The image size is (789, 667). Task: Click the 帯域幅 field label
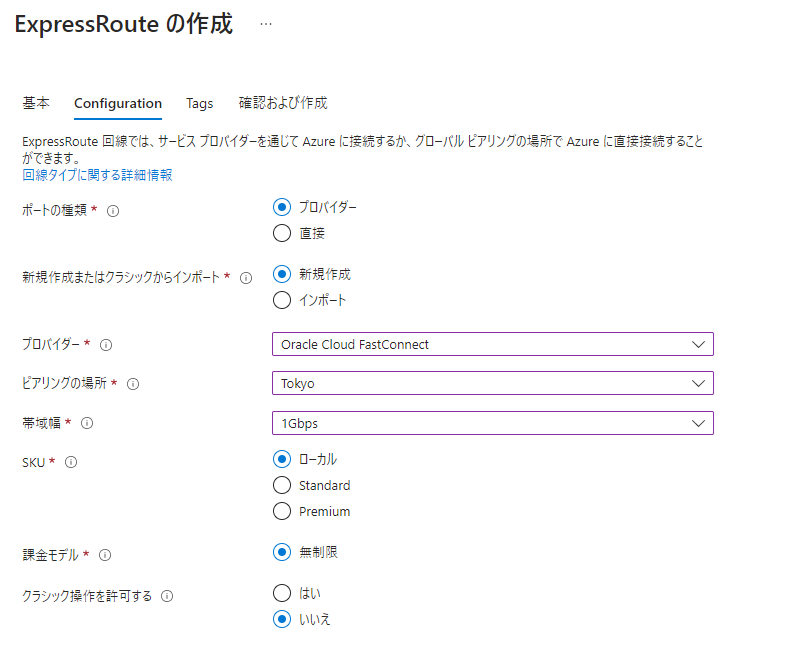(x=41, y=423)
